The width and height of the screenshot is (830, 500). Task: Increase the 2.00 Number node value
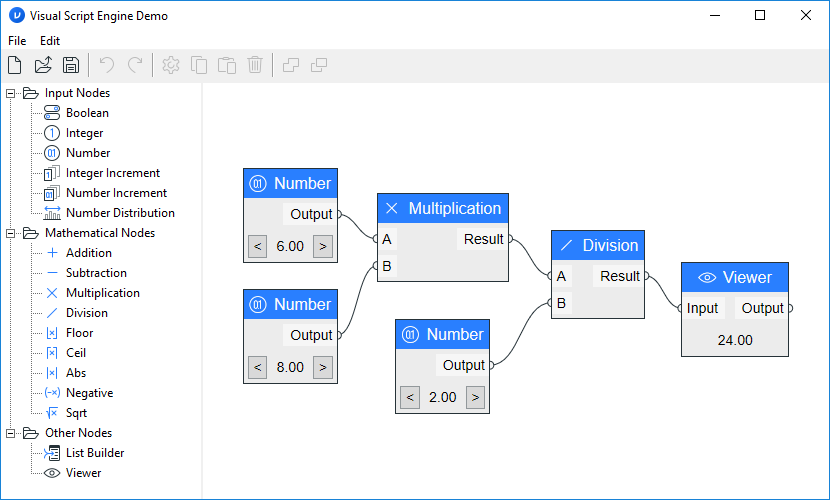point(475,397)
